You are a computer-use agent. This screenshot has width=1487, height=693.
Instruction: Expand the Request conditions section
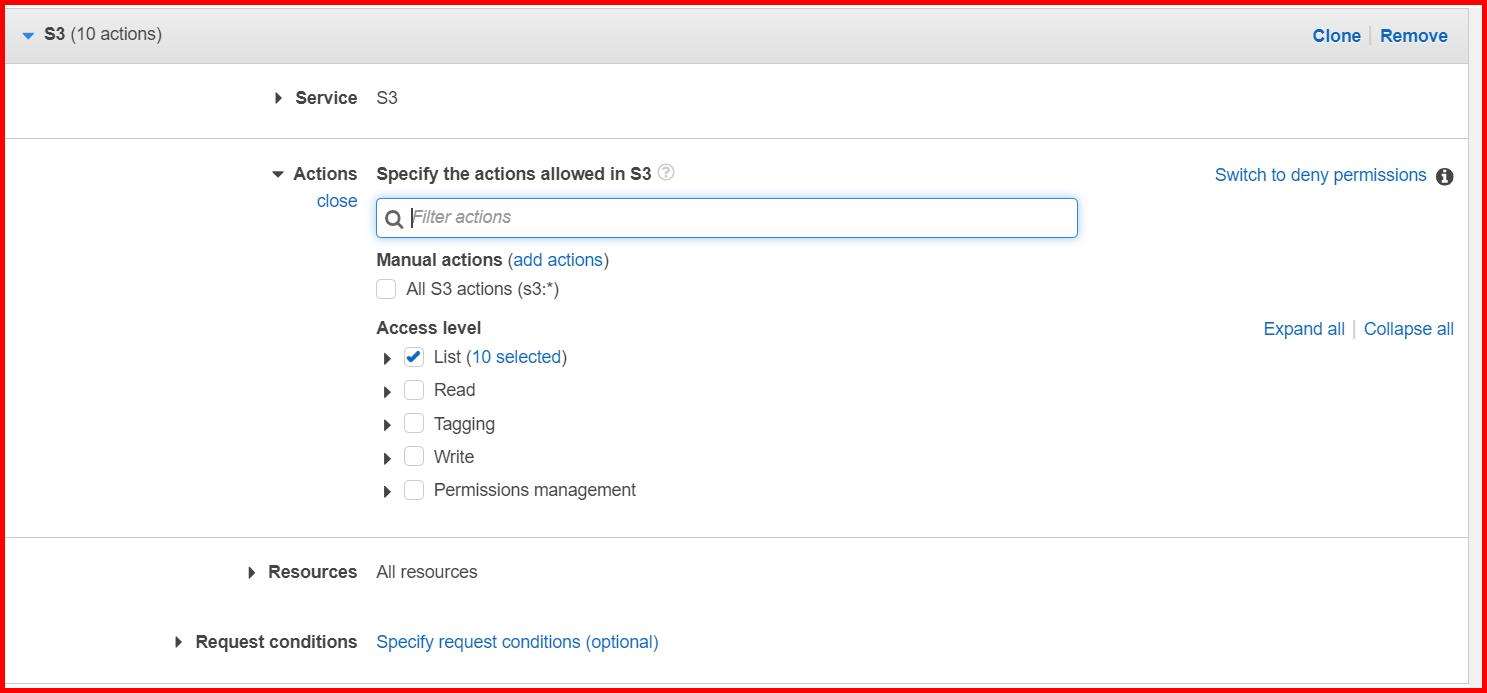coord(179,642)
